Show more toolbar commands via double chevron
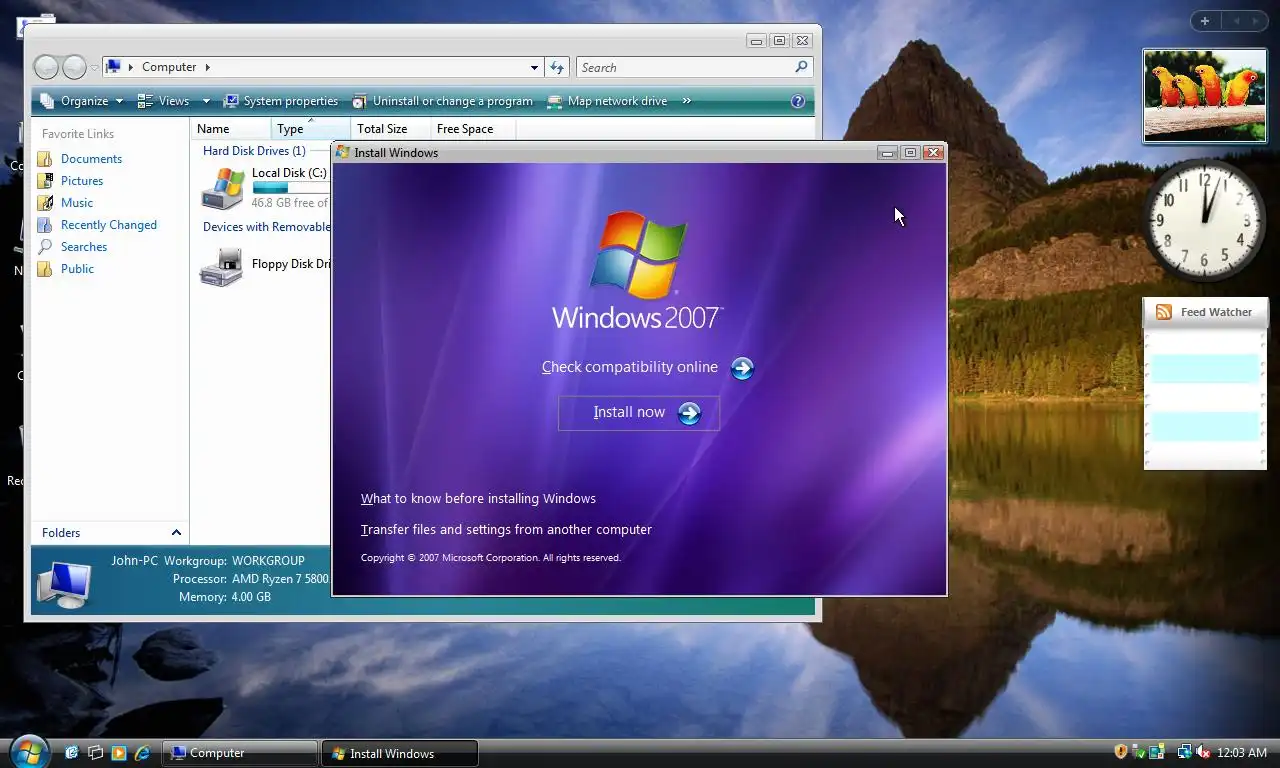1280x768 pixels. click(x=687, y=101)
